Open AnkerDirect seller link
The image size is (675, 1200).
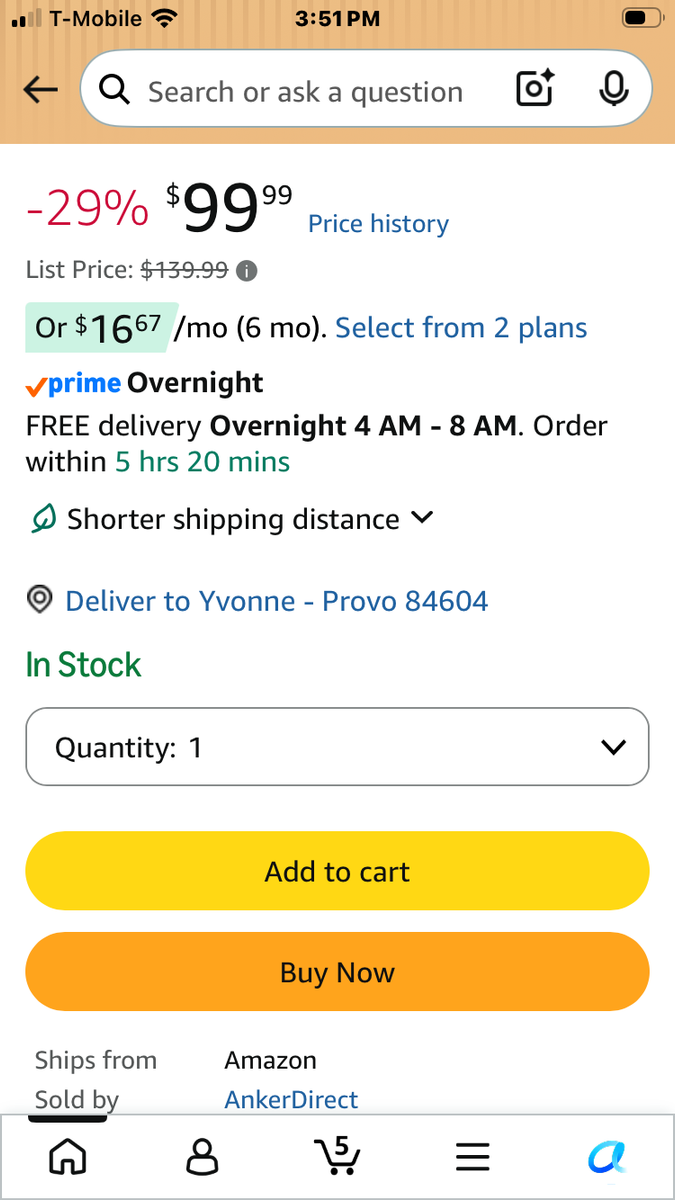[x=291, y=1099]
